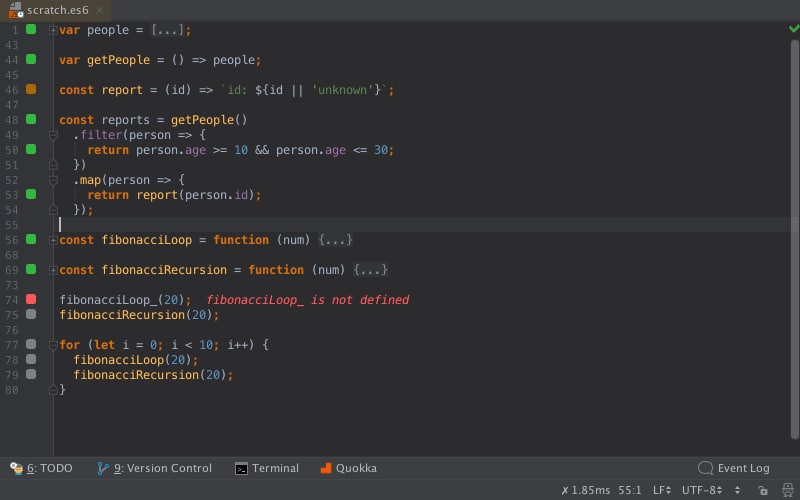
Task: Click gray Quokka indicator on line 78
Action: coord(31,359)
